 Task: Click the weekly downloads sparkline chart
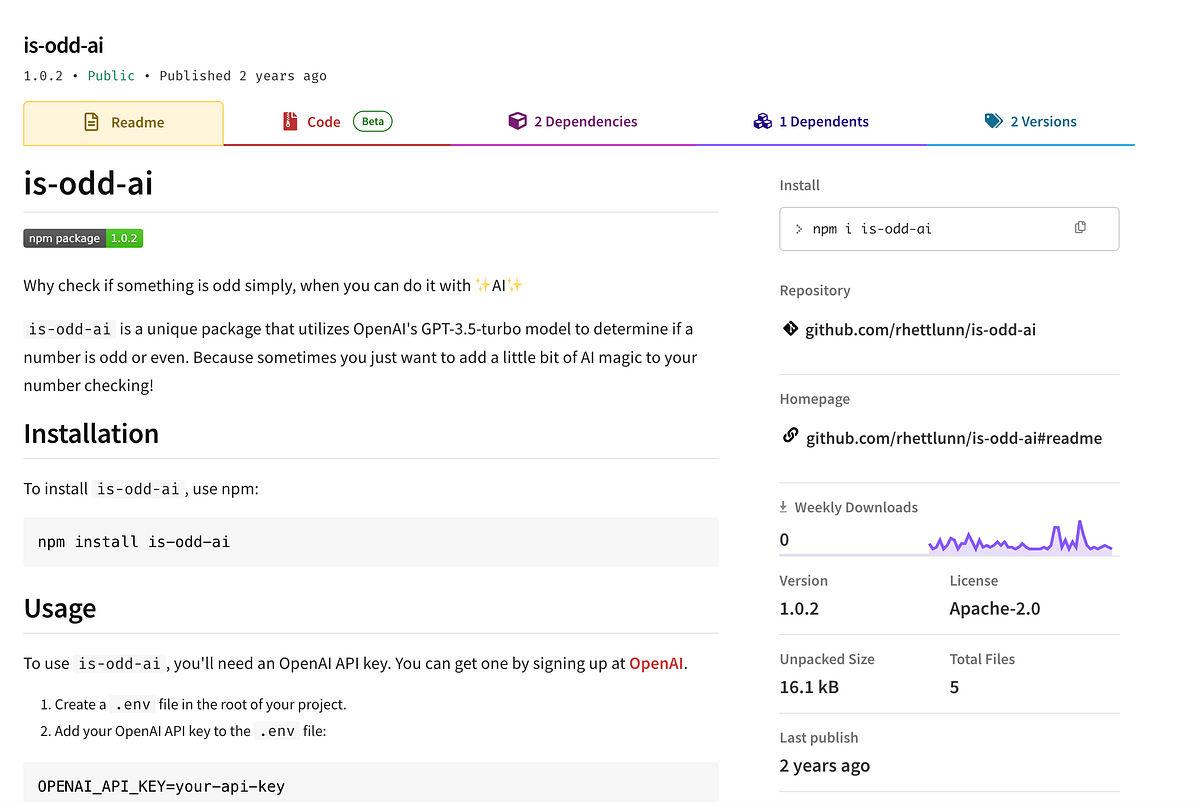click(1020, 538)
